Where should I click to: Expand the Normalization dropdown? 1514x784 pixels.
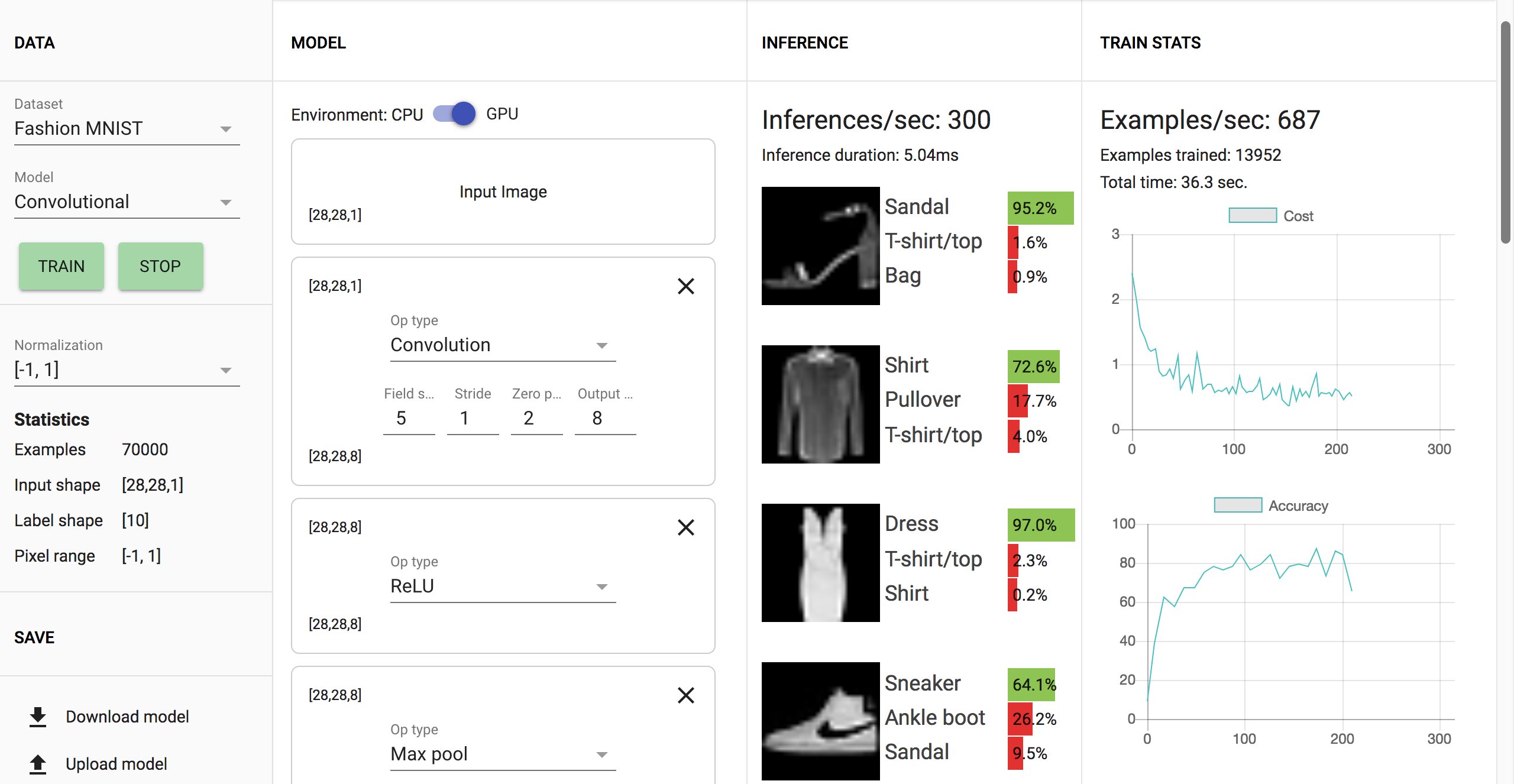(x=127, y=370)
